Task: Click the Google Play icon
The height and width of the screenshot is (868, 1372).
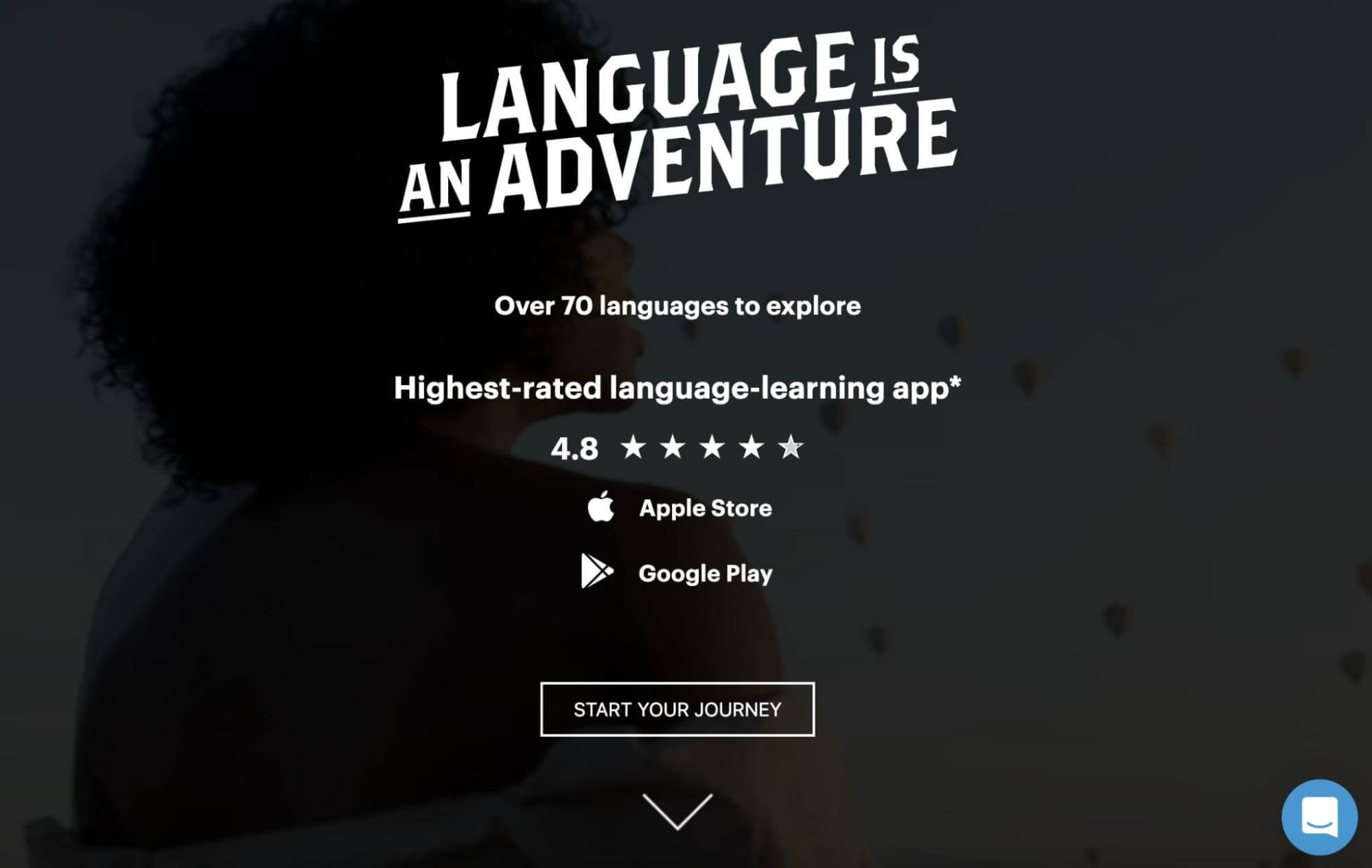Action: (598, 571)
